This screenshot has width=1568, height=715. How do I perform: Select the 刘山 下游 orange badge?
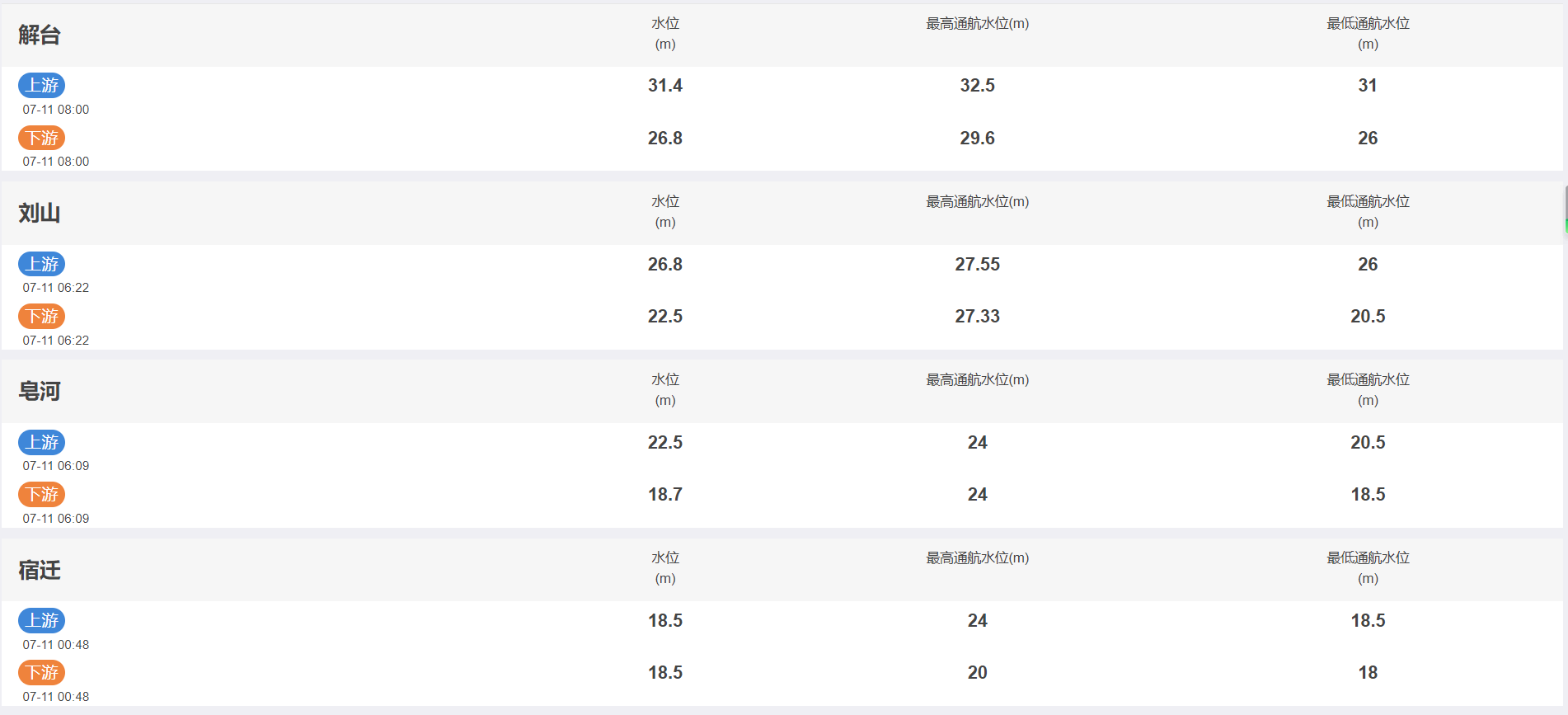(42, 316)
